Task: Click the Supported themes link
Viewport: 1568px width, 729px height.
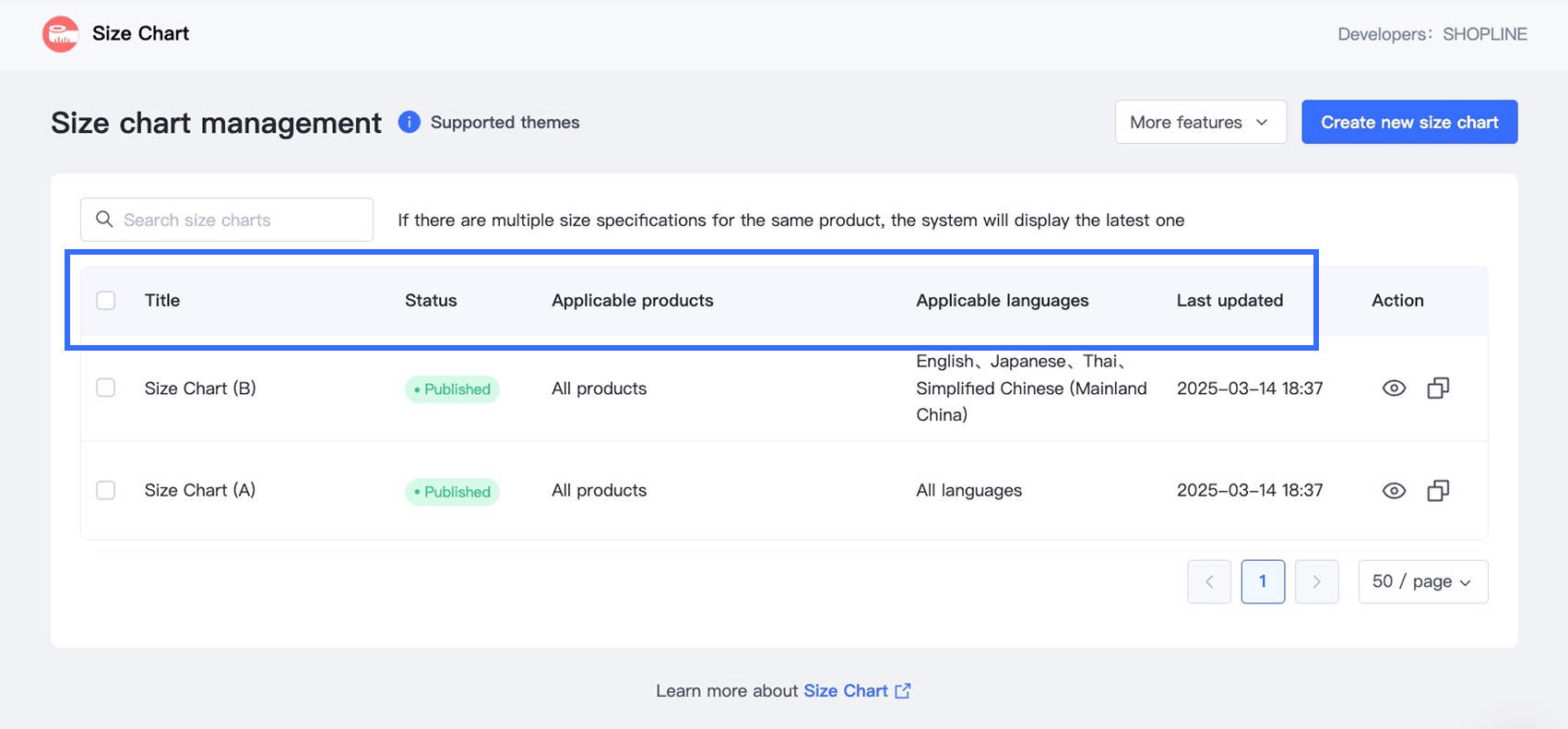Action: coord(505,122)
